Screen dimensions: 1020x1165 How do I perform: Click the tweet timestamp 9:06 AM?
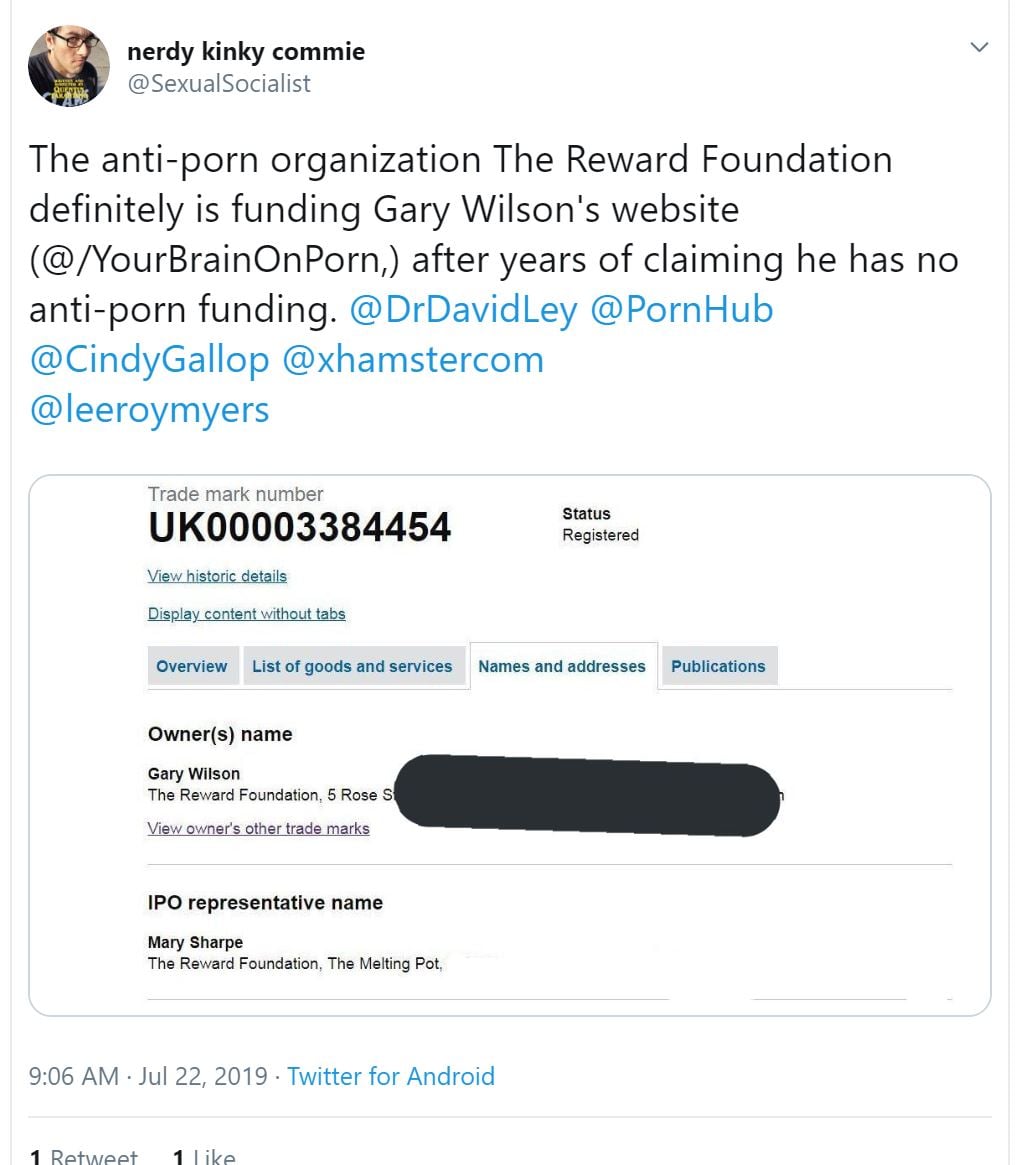(x=74, y=1076)
